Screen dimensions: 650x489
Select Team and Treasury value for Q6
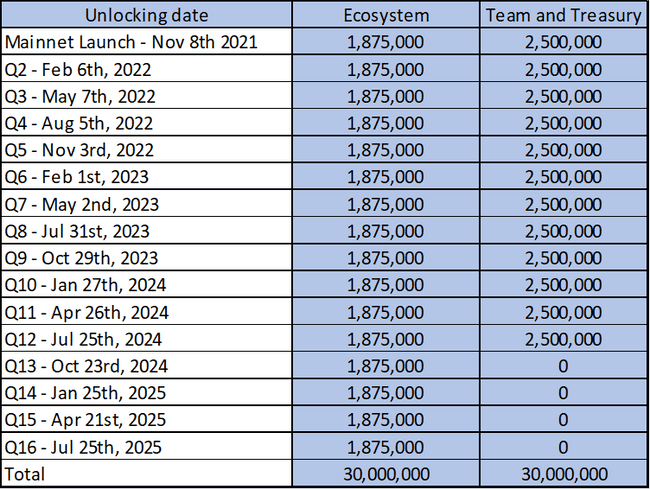pyautogui.click(x=563, y=177)
